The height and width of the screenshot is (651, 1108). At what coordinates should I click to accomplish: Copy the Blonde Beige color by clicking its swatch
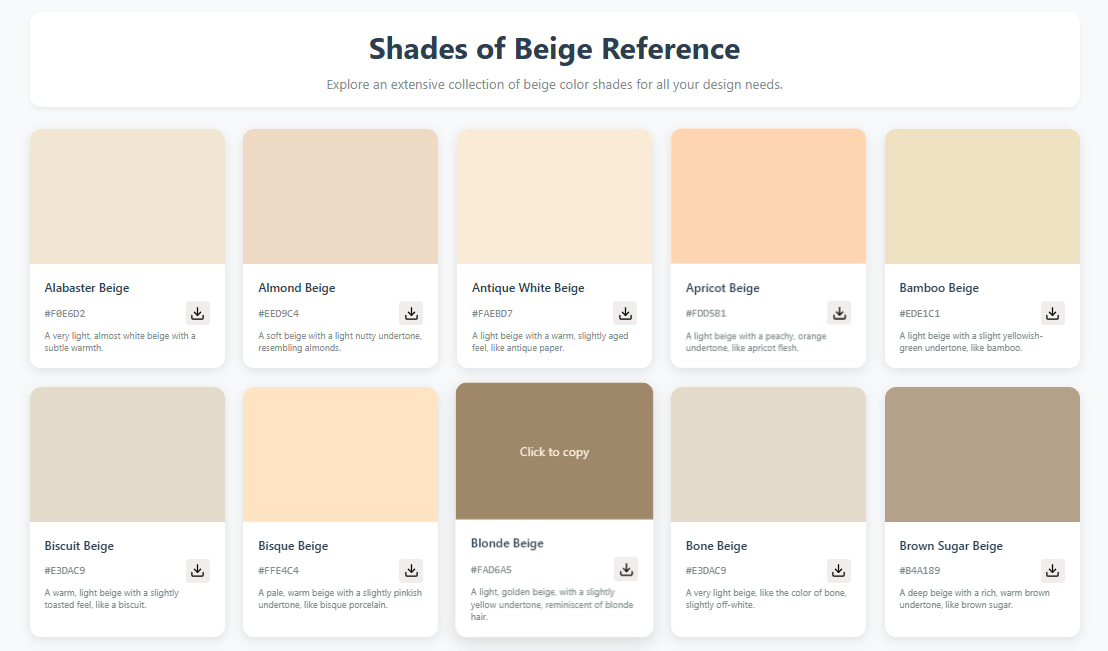click(x=554, y=451)
